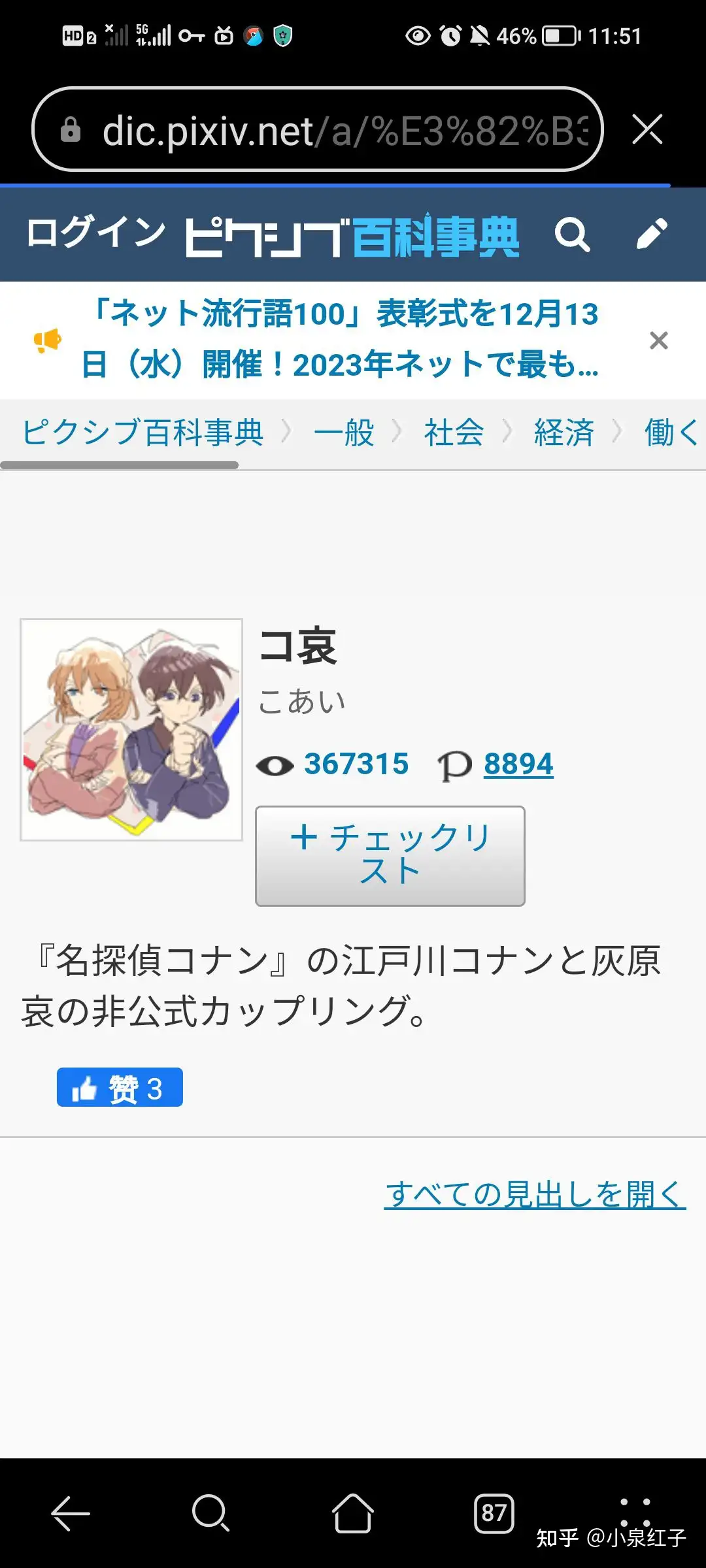Open the tab switcher showing 87 tabs
Viewport: 706px width, 1568px height.
pos(494,1513)
